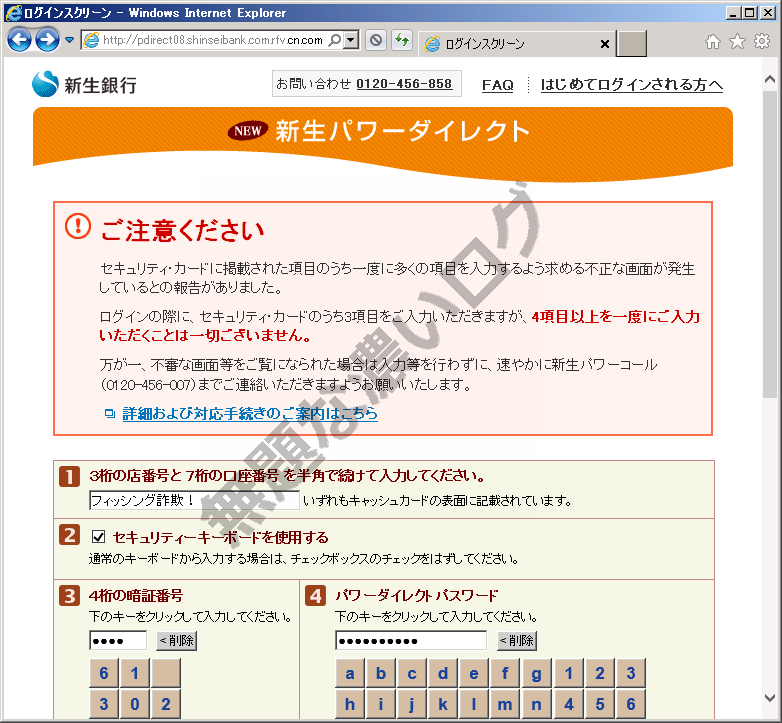The width and height of the screenshot is (782, 723).
Task: Open the 詳細および対応手続きのご案内はこちら link
Action: 250,413
